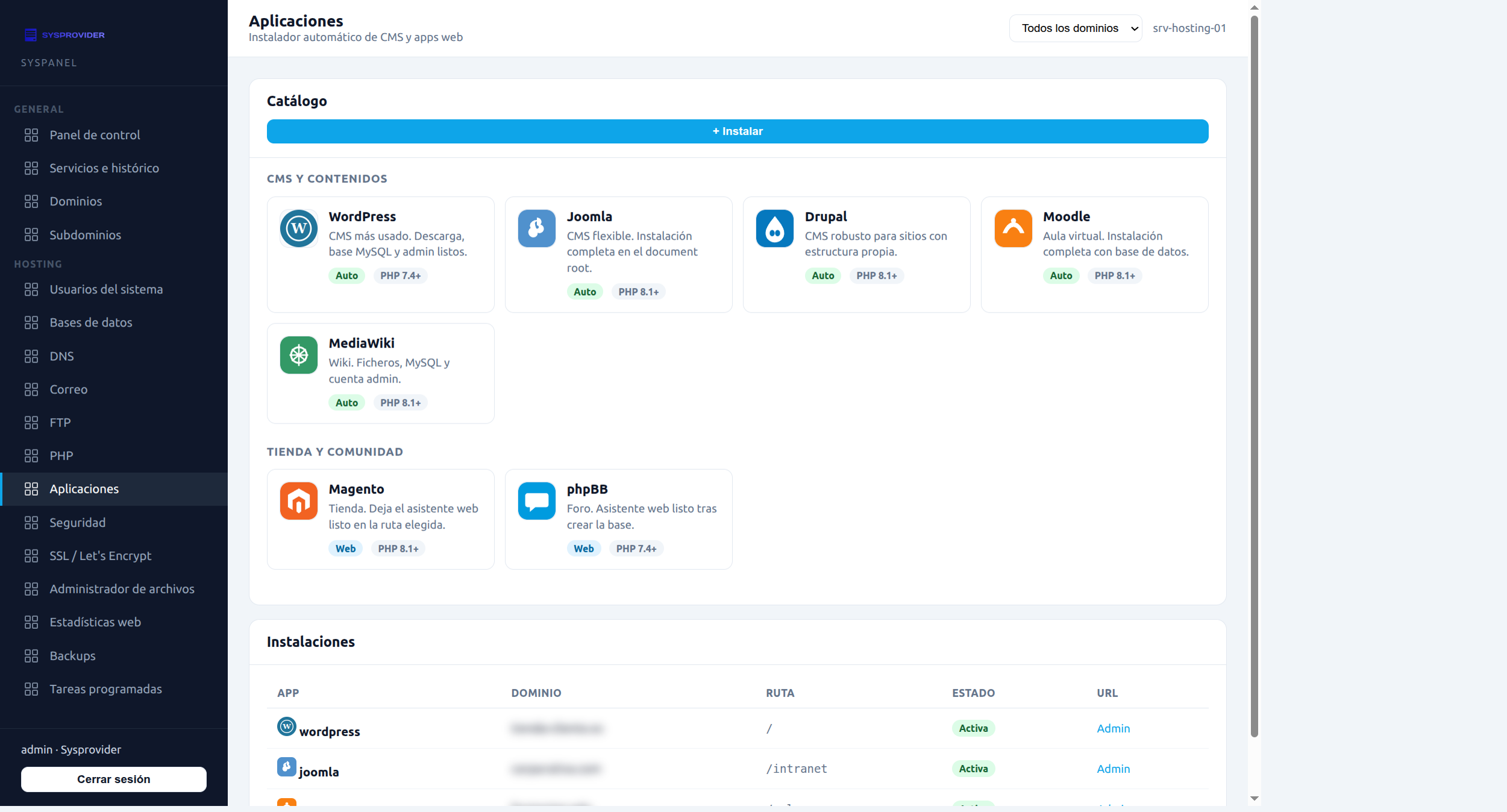This screenshot has height=812, width=1507.
Task: Click the grid icon beside Aplicaciones
Action: click(x=31, y=489)
